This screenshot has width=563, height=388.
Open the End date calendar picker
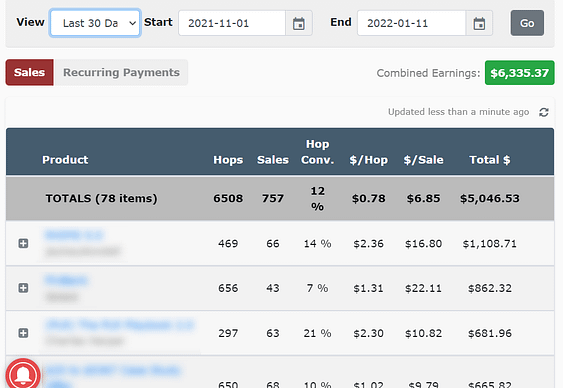[x=479, y=24]
